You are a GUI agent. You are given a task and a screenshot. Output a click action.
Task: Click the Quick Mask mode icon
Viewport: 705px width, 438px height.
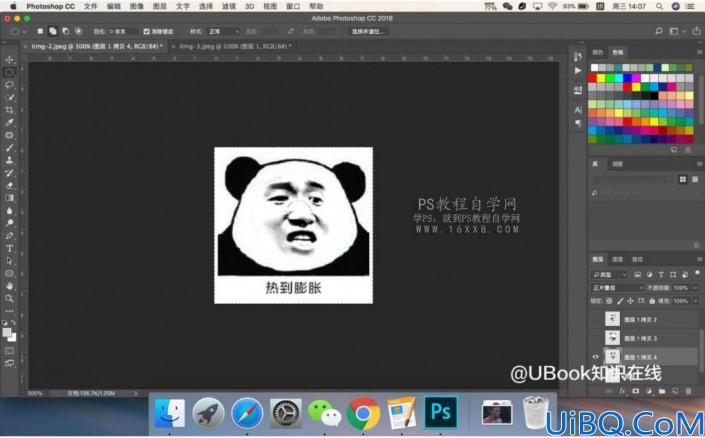click(x=9, y=351)
